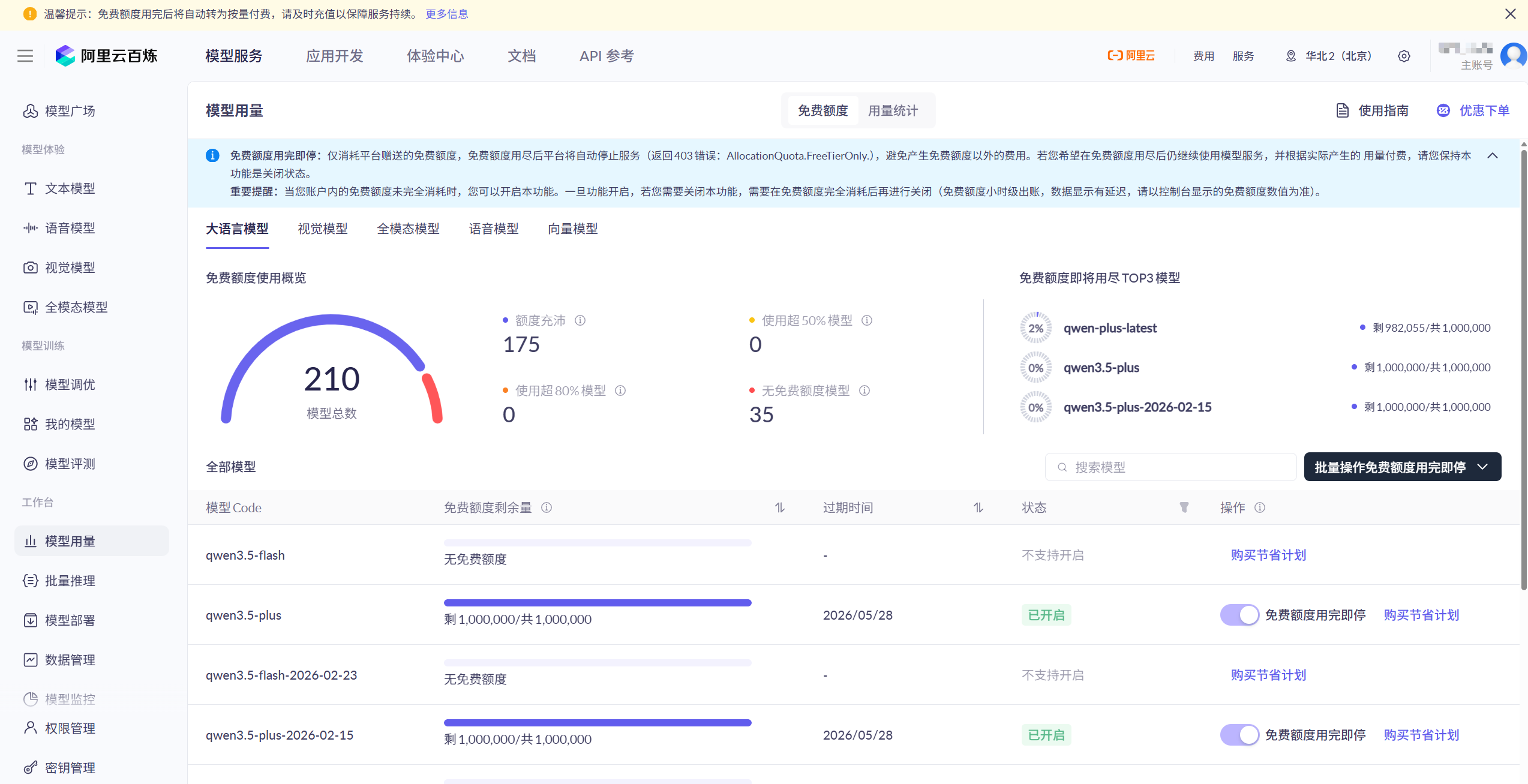Click 购买节省计划 for qwen3.5-plus row

pyautogui.click(x=1421, y=615)
